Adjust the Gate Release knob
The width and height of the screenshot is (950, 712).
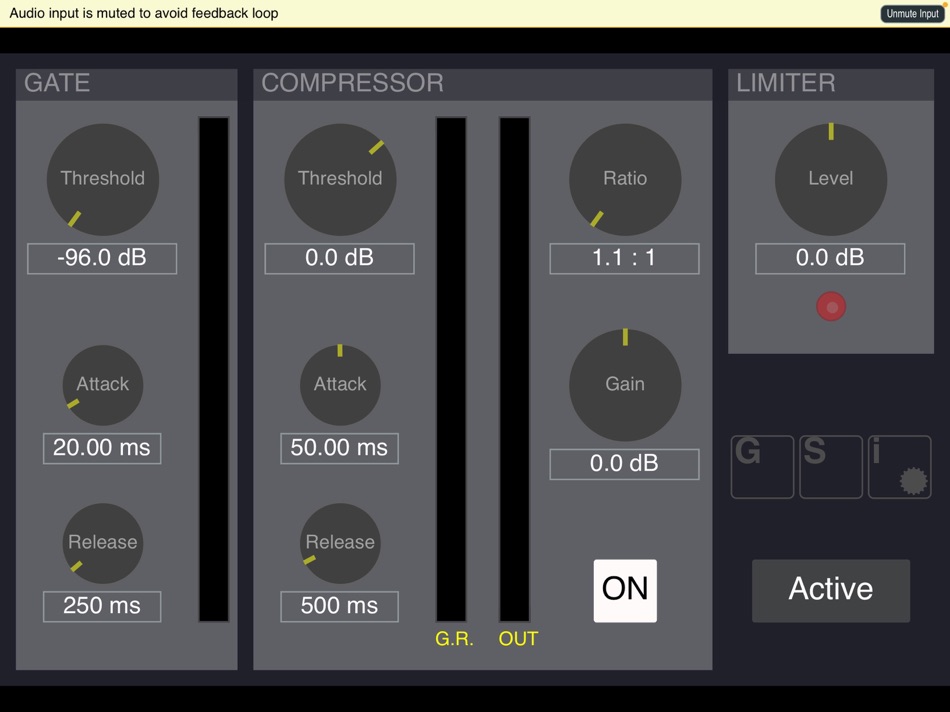point(102,543)
